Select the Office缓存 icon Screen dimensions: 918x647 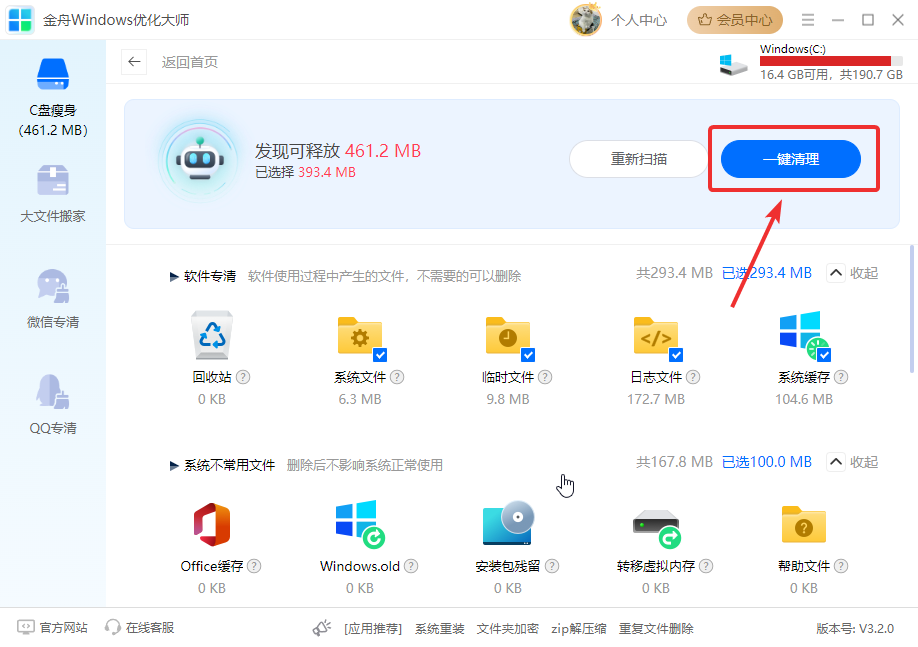(212, 525)
